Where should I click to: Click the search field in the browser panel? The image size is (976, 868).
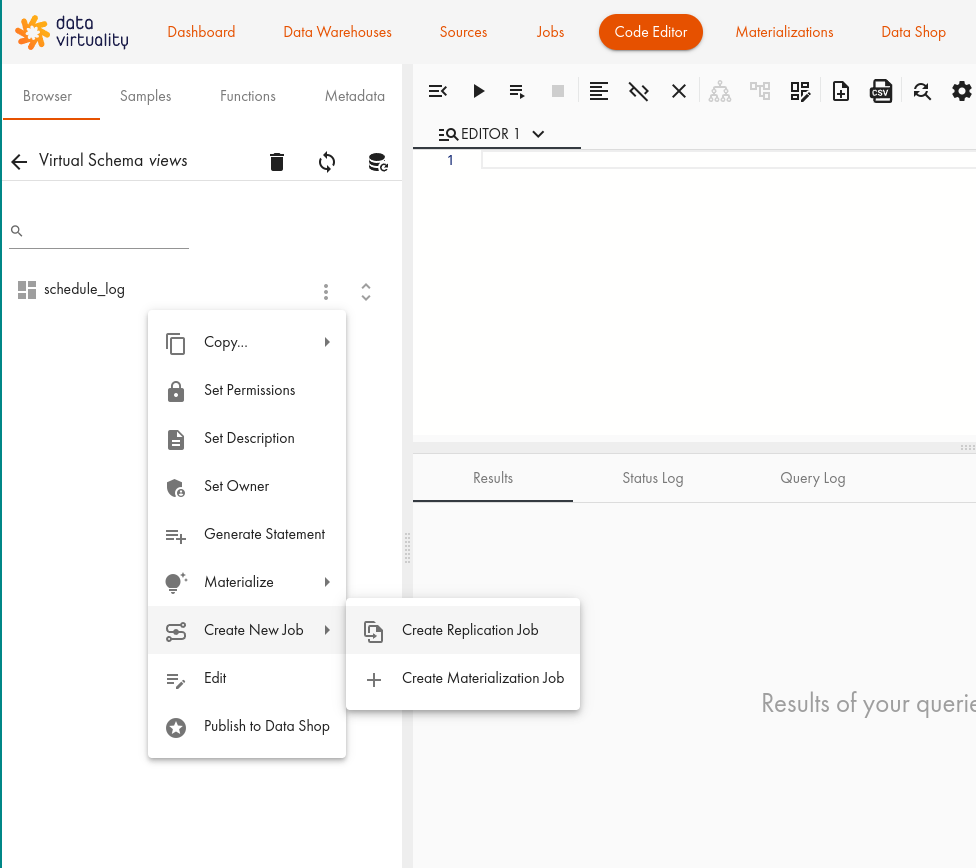pos(98,230)
